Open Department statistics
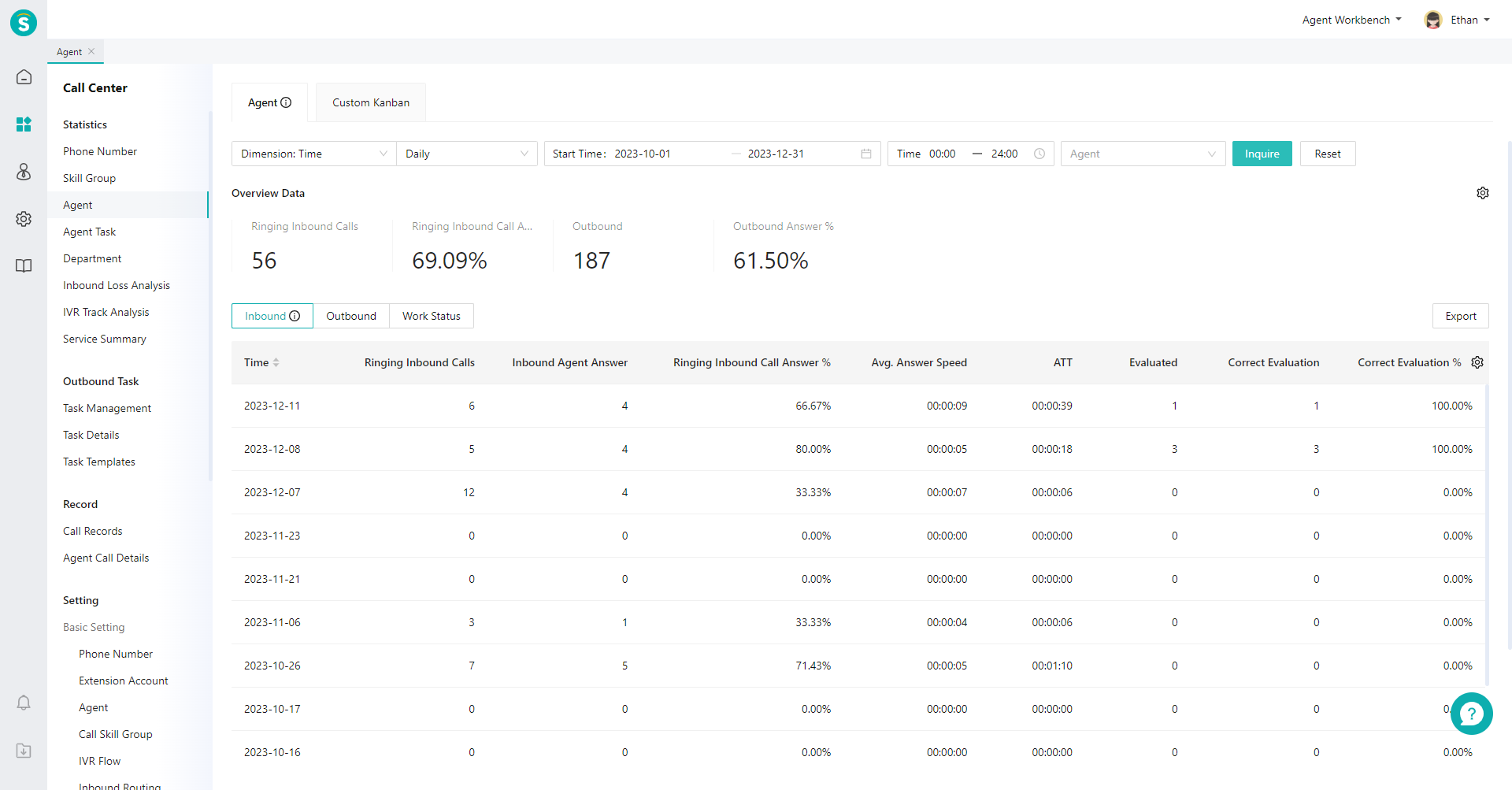This screenshot has height=790, width=1512. pyautogui.click(x=92, y=258)
